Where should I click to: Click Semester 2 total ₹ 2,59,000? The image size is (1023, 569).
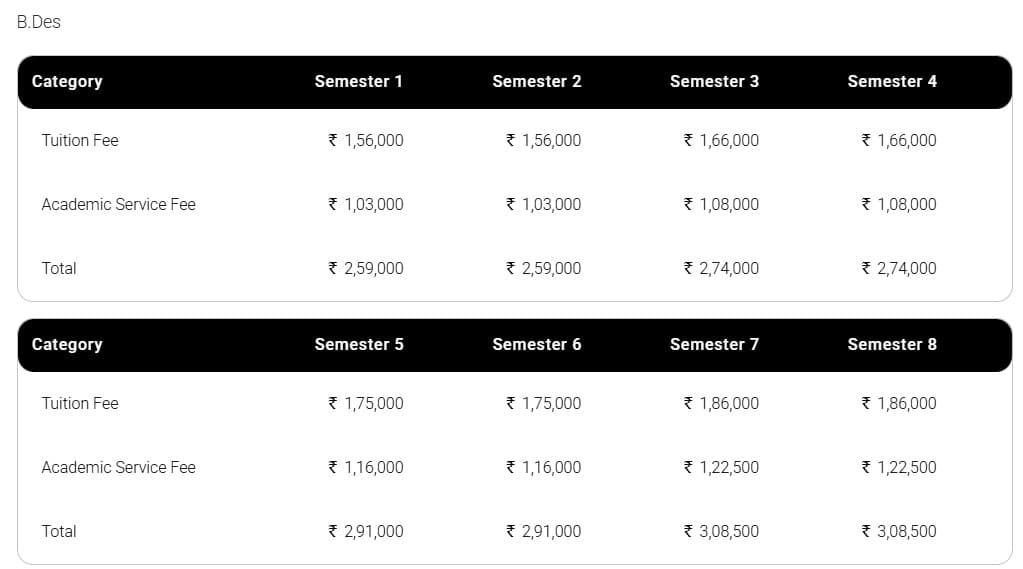click(x=543, y=268)
